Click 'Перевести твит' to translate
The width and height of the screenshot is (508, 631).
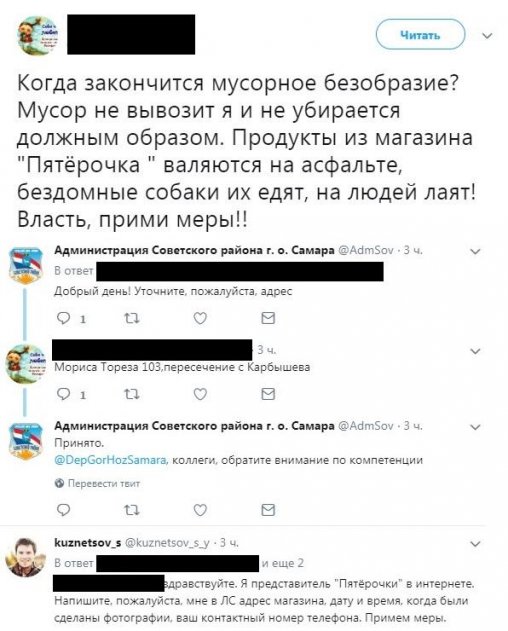point(97,483)
